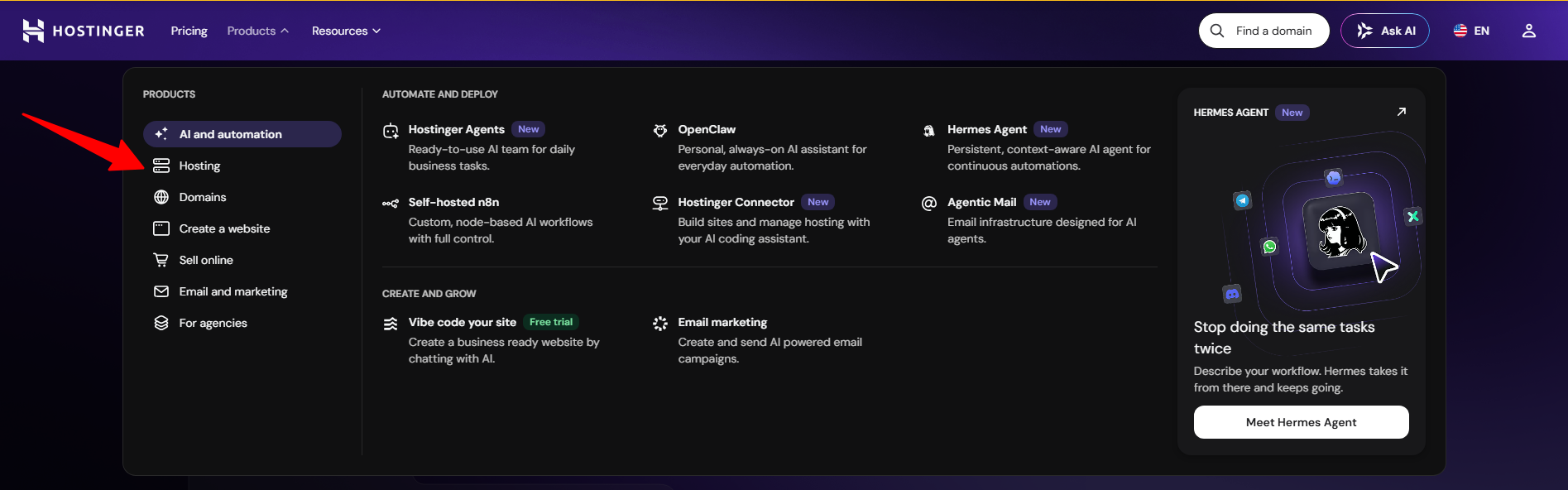Click the Sell online cart icon

(161, 260)
